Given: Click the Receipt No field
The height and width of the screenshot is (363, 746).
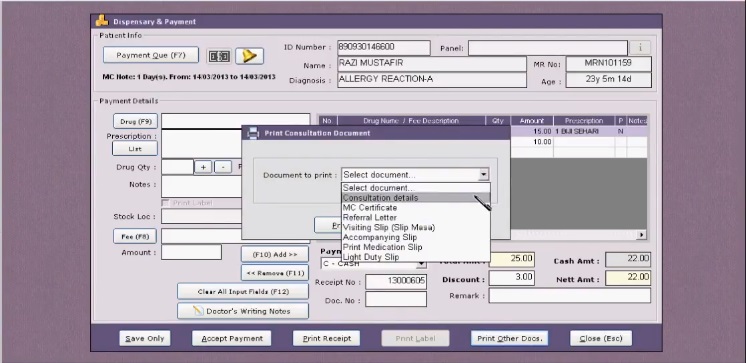Looking at the screenshot, I should (396, 282).
